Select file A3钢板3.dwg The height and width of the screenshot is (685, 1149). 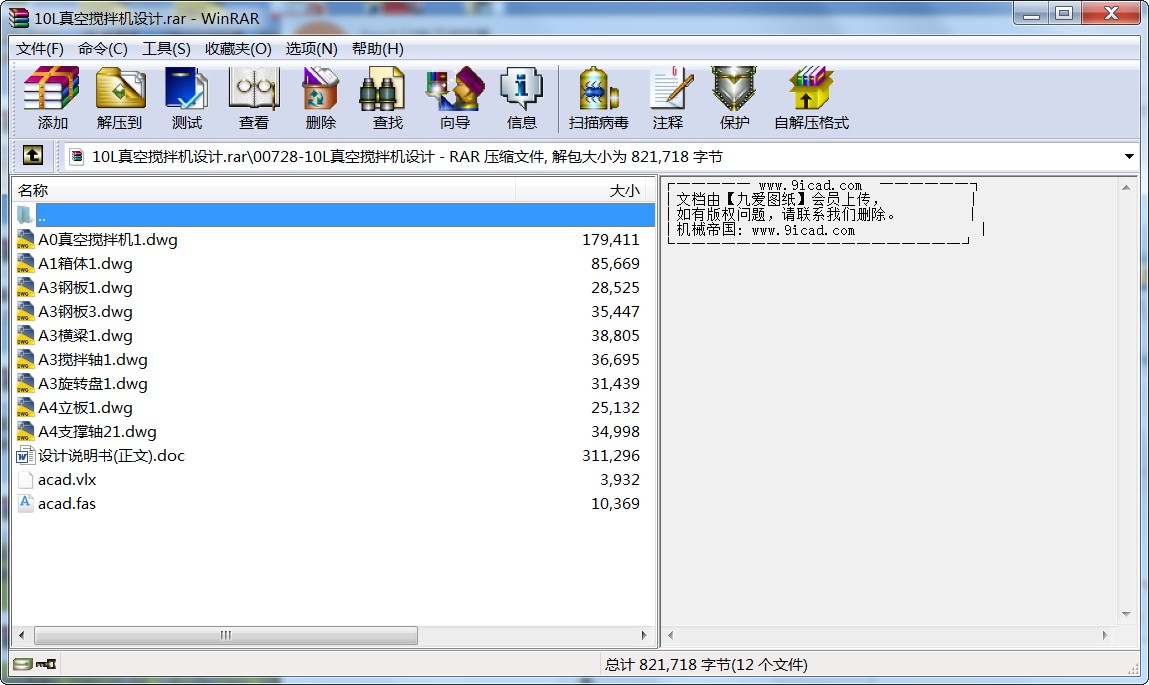click(x=86, y=311)
